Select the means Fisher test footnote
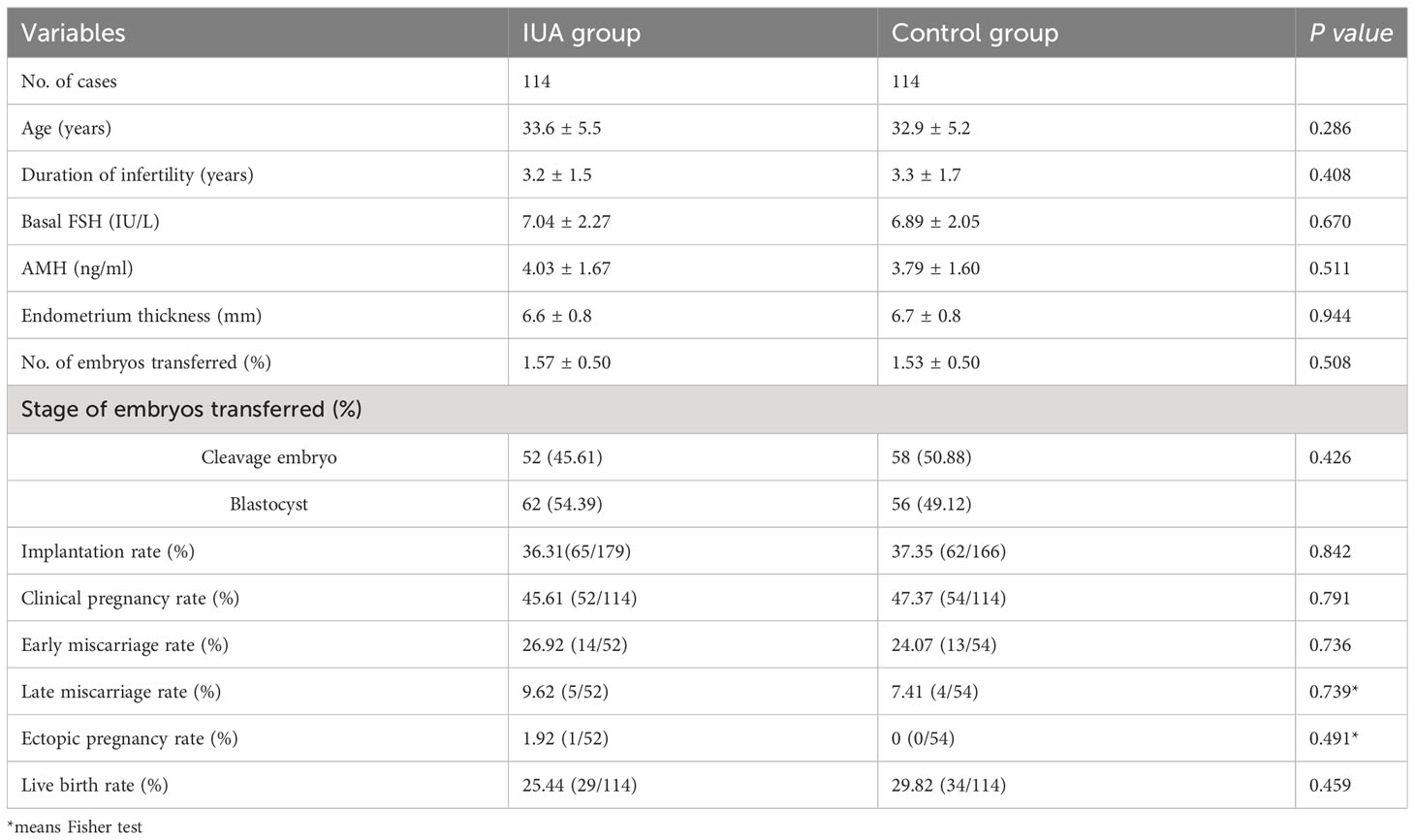This screenshot has width=1415, height=840. (75, 827)
